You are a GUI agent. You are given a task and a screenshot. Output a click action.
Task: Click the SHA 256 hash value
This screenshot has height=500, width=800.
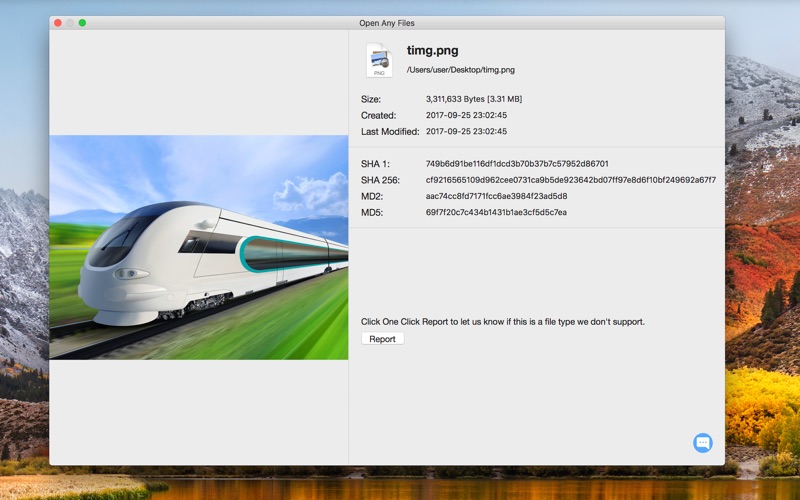click(570, 180)
